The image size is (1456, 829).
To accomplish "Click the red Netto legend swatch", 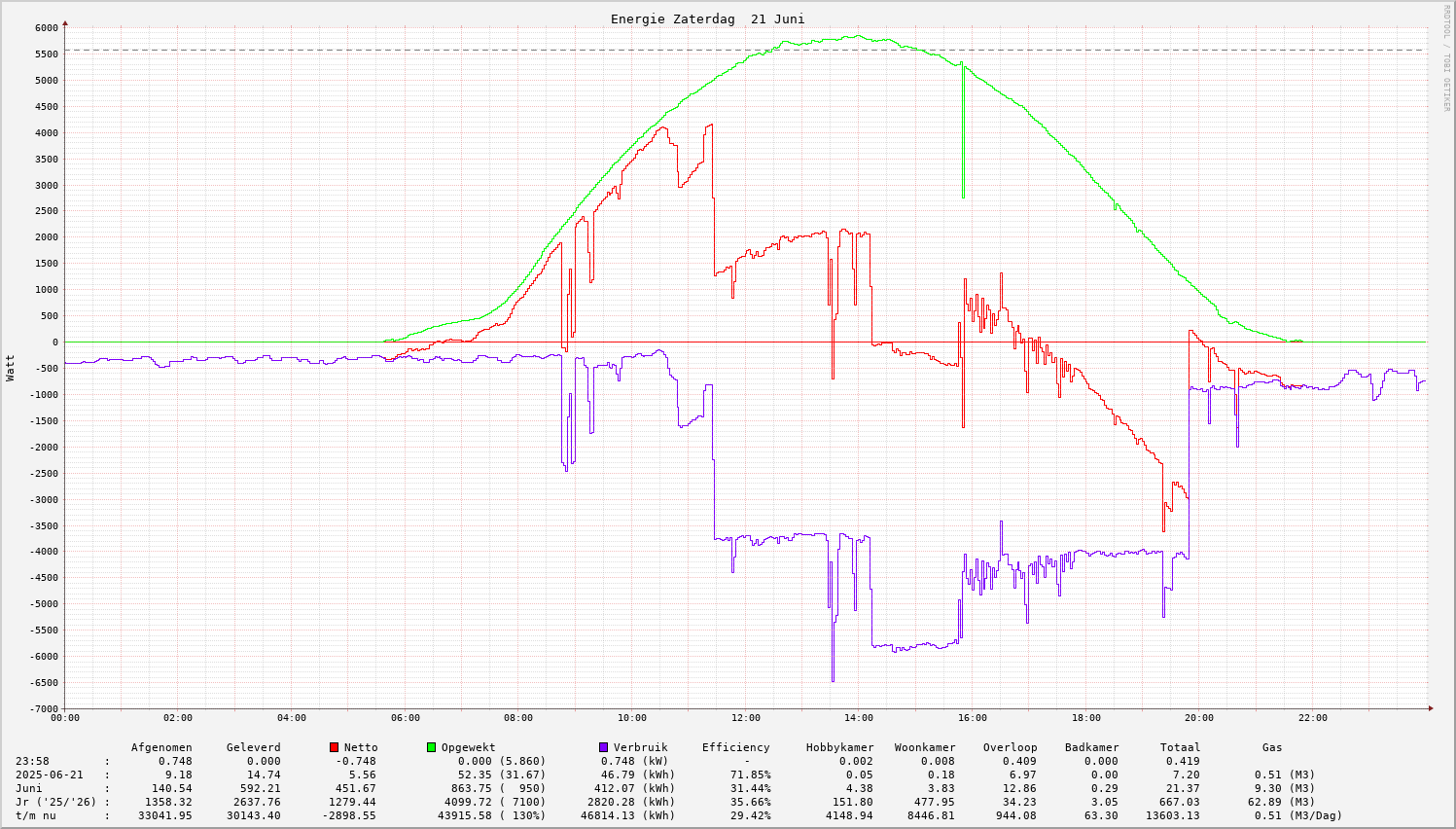I will coord(334,747).
